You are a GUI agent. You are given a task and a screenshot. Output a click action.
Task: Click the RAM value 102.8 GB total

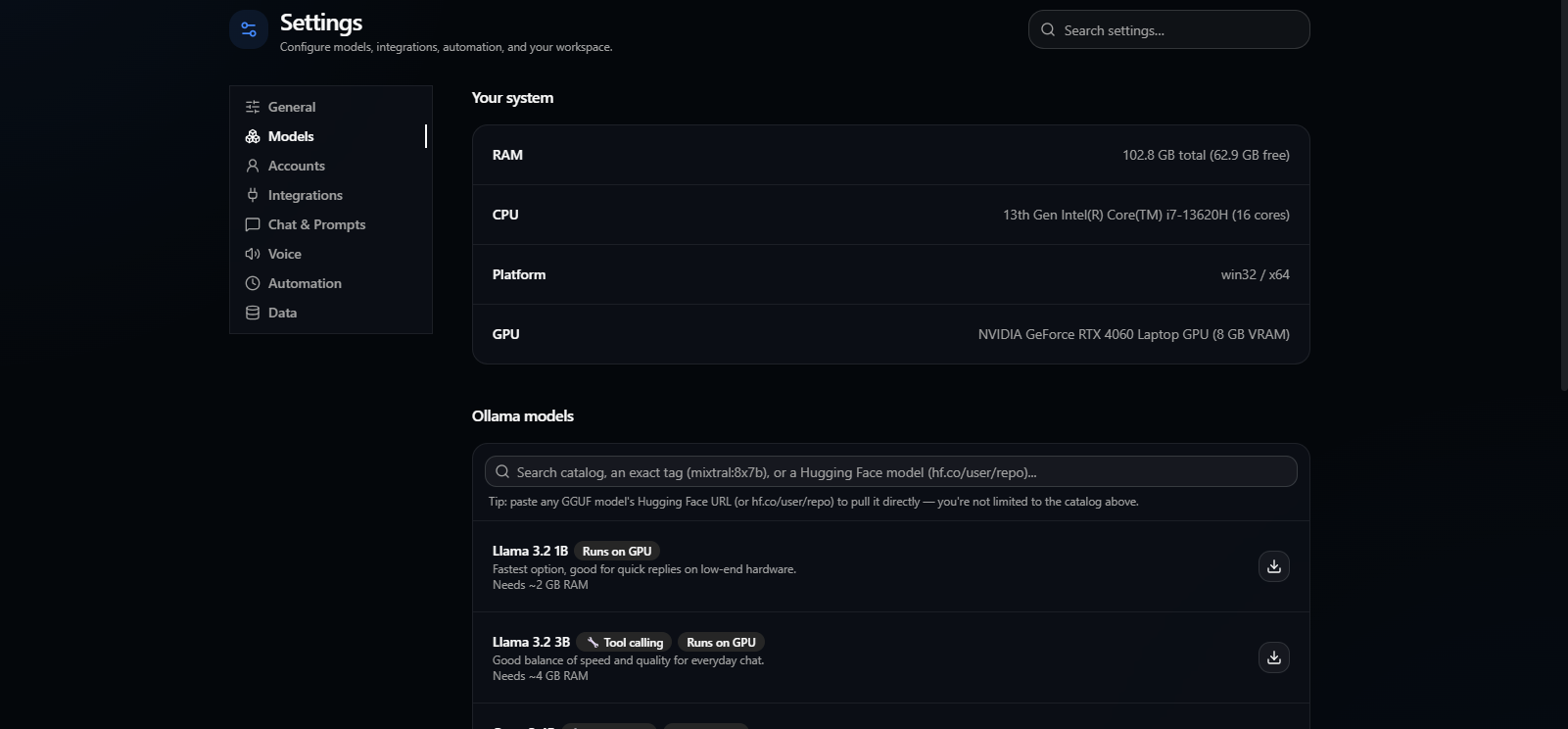coord(1206,155)
